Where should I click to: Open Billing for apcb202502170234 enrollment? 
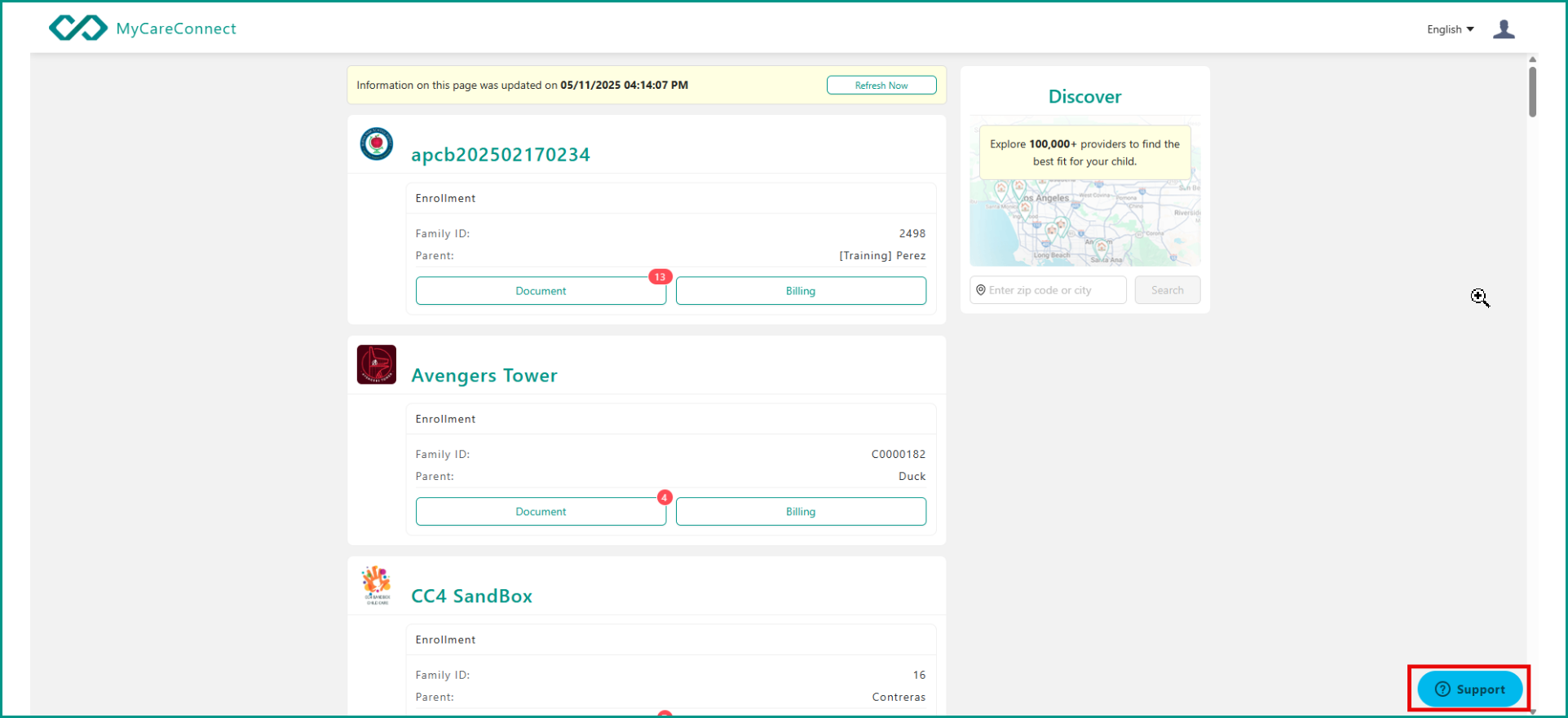pos(801,291)
